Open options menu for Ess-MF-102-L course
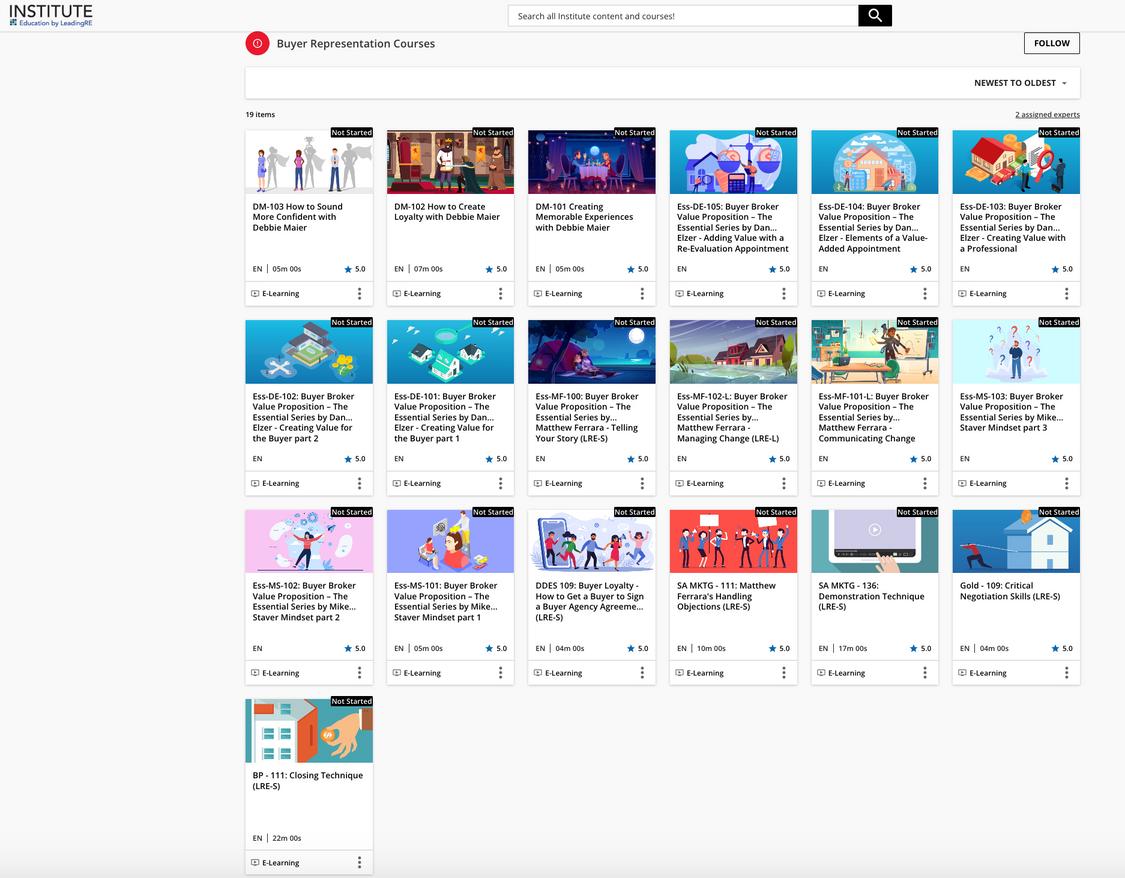The height and width of the screenshot is (878, 1125). point(783,483)
